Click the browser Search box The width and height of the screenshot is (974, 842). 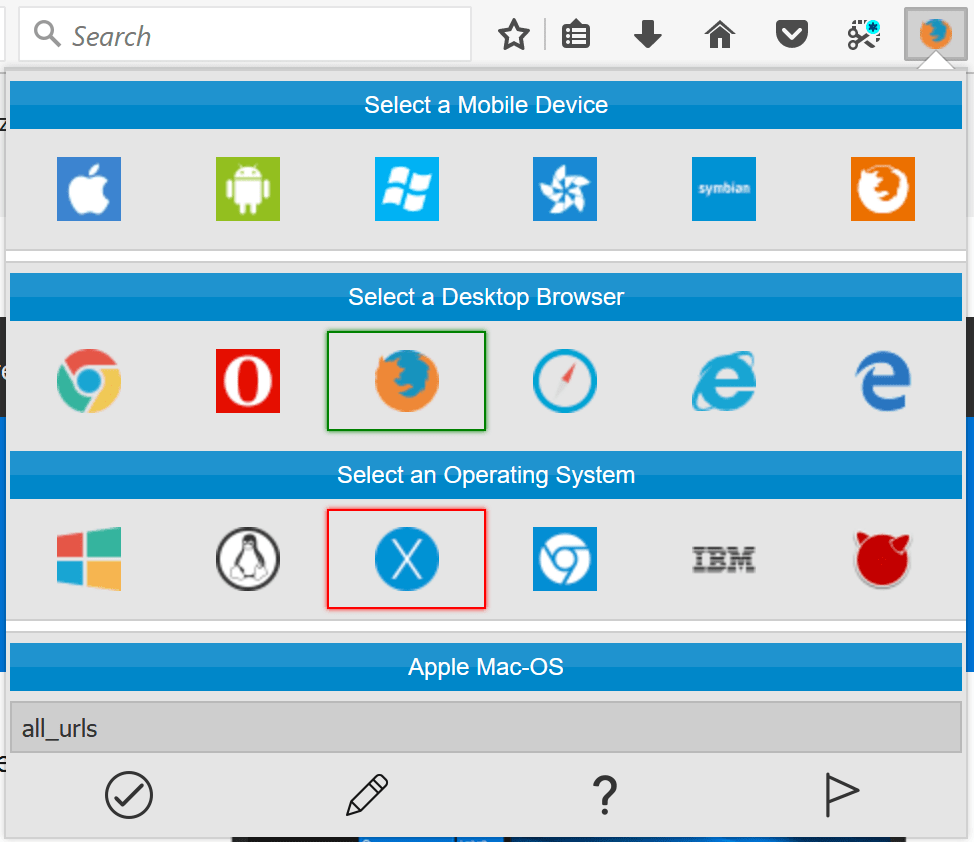245,35
